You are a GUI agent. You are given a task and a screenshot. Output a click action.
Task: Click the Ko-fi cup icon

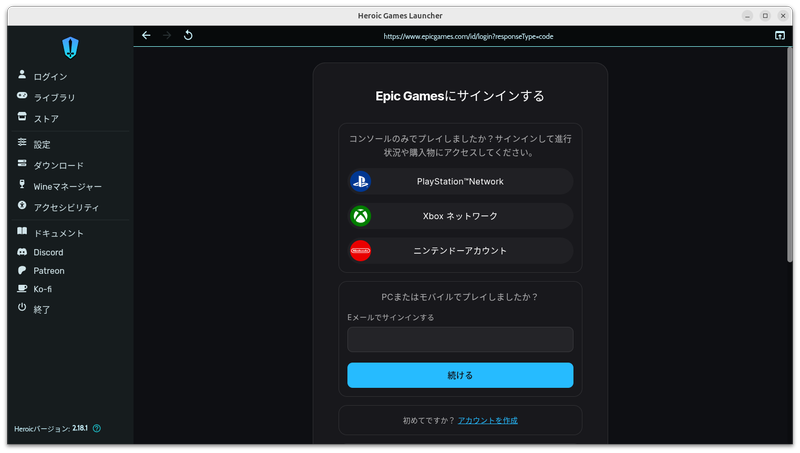tap(22, 289)
